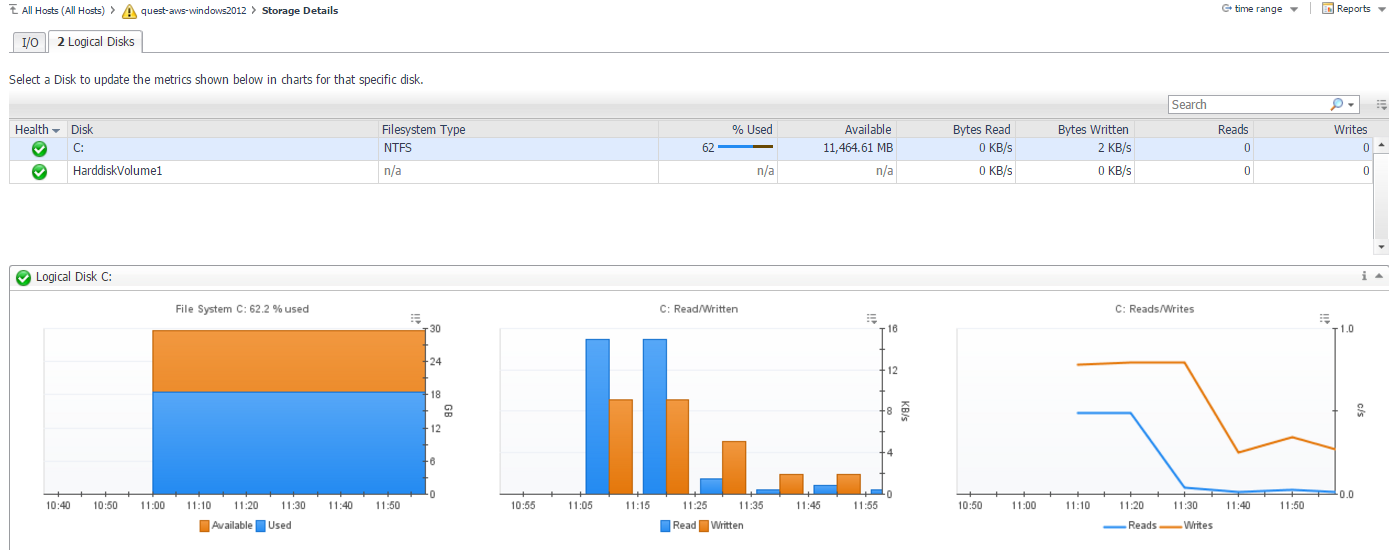
Task: Collapse the Logical Disk C: panel
Action: point(1380,276)
